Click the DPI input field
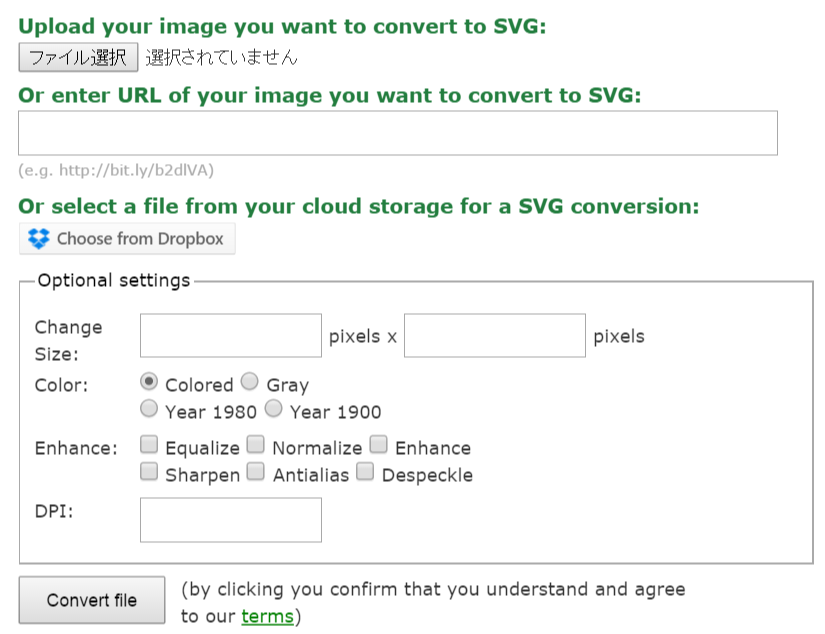The height and width of the screenshot is (634, 825). (x=230, y=520)
